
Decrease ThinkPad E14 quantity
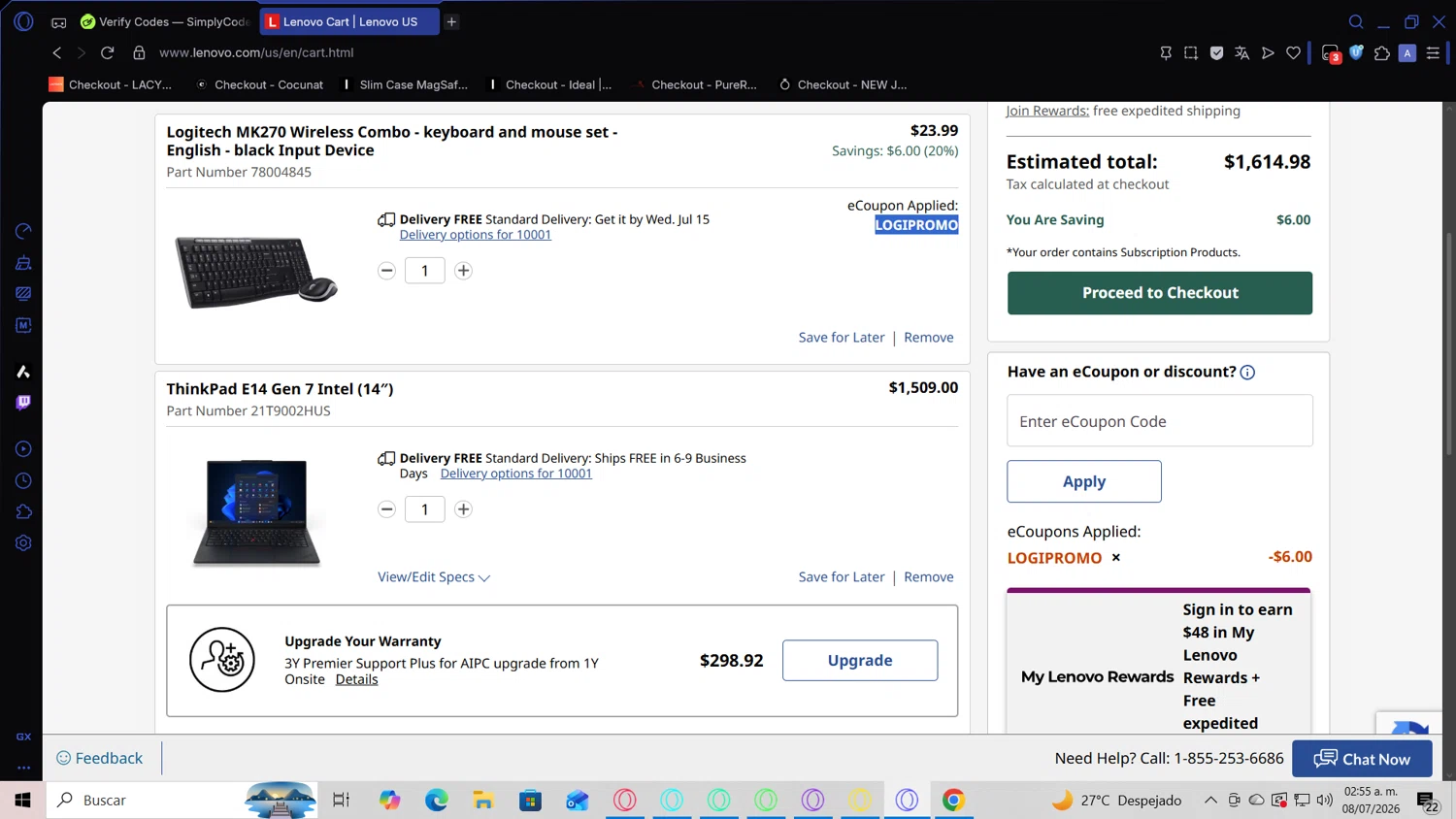coord(386,509)
